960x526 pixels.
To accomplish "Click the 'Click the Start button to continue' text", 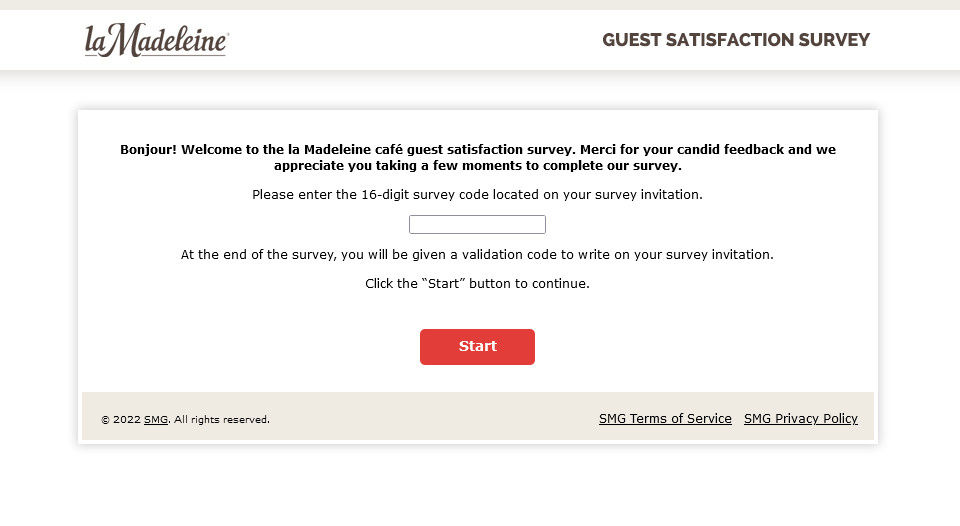I will [477, 283].
